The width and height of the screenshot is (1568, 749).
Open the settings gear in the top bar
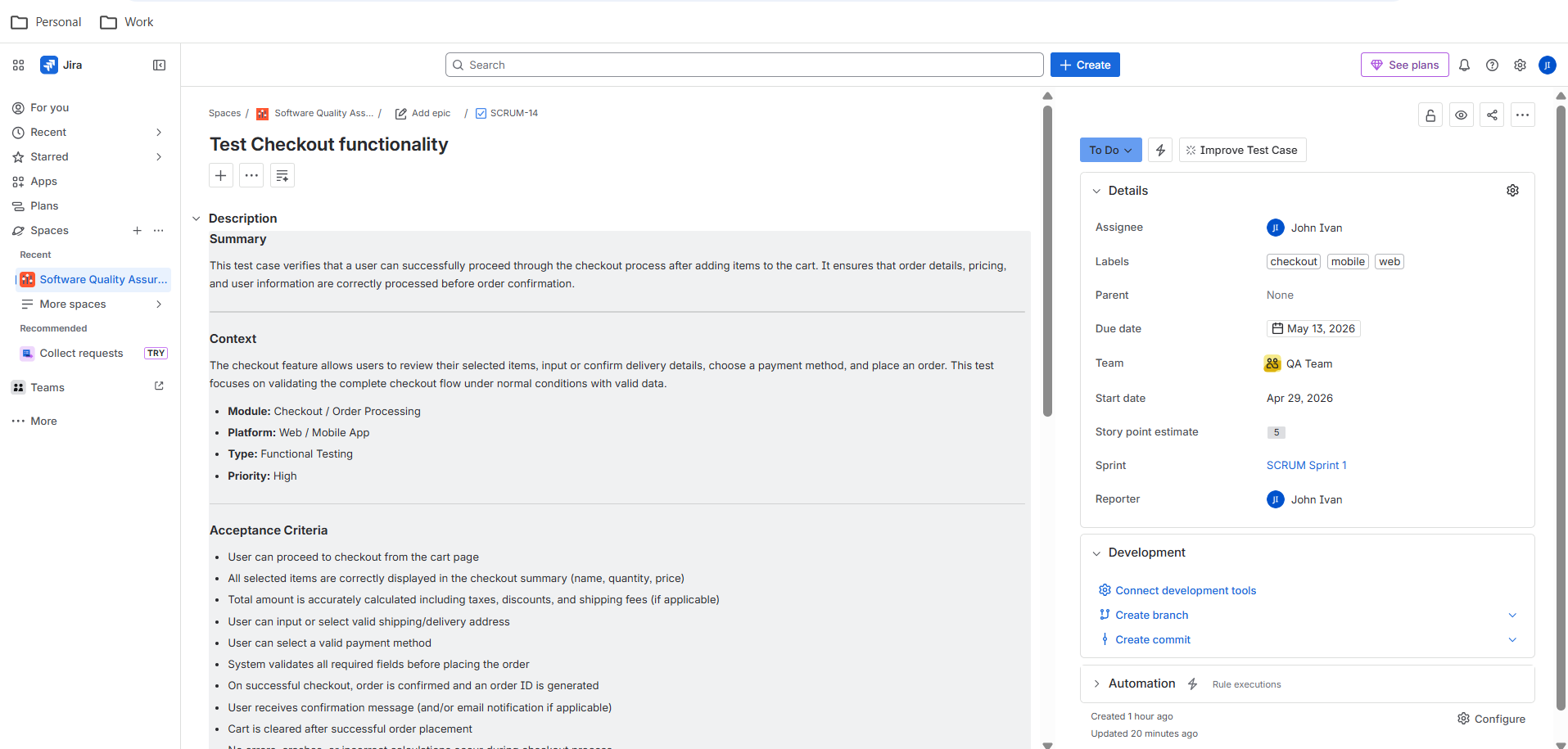pos(1520,65)
